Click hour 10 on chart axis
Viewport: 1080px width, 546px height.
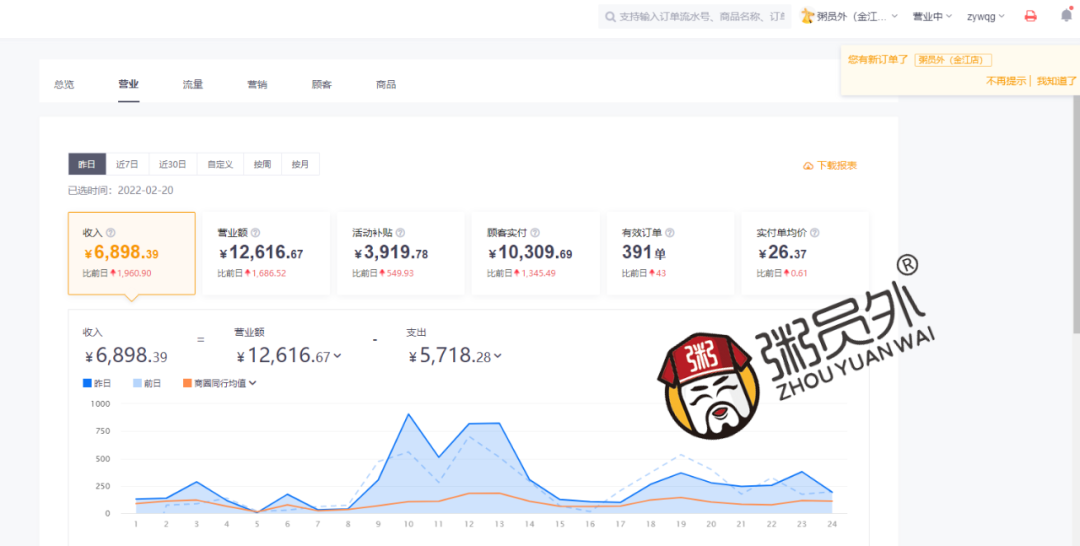(x=408, y=524)
